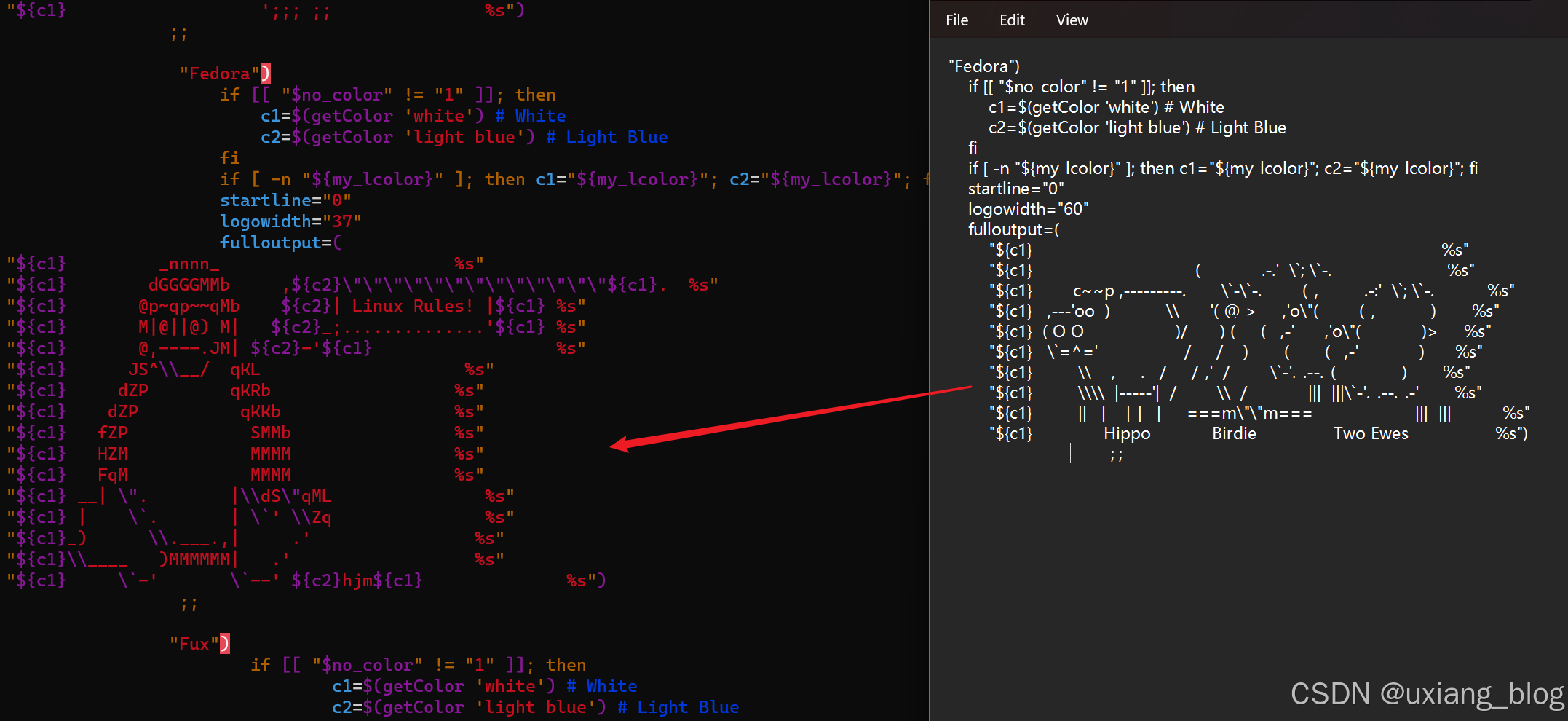Screen dimensions: 1568x721
Task: Click qKRb in the terminal logo
Action: pos(250,390)
